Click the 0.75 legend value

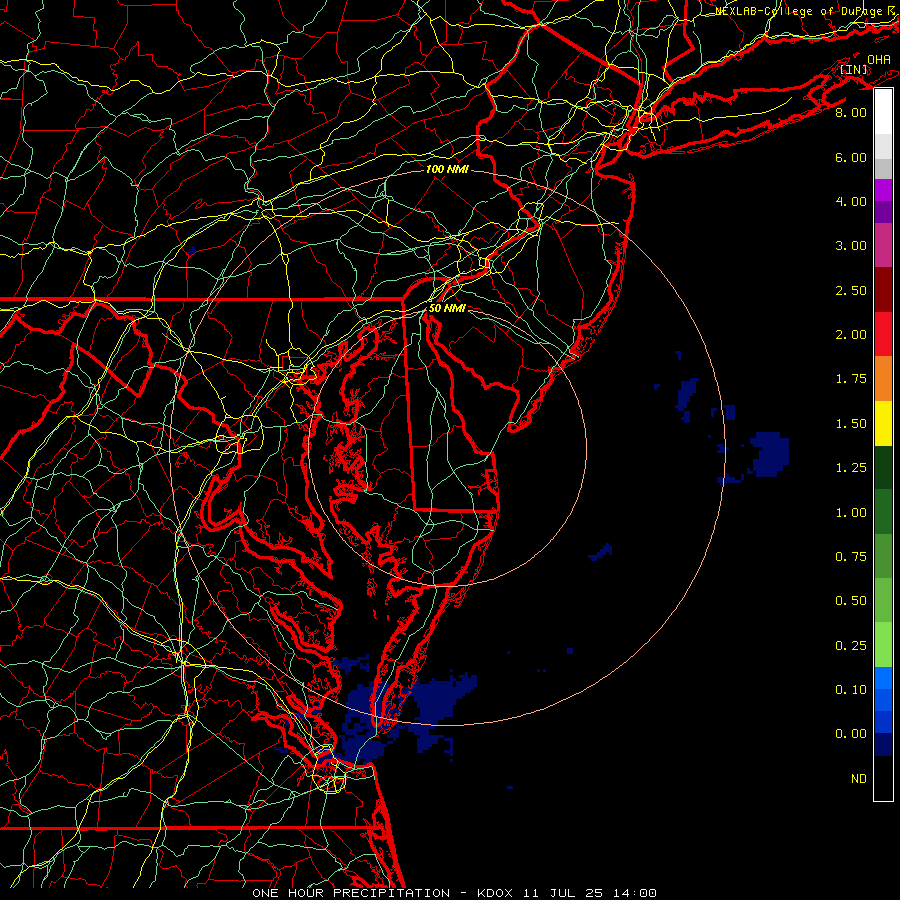tap(851, 557)
